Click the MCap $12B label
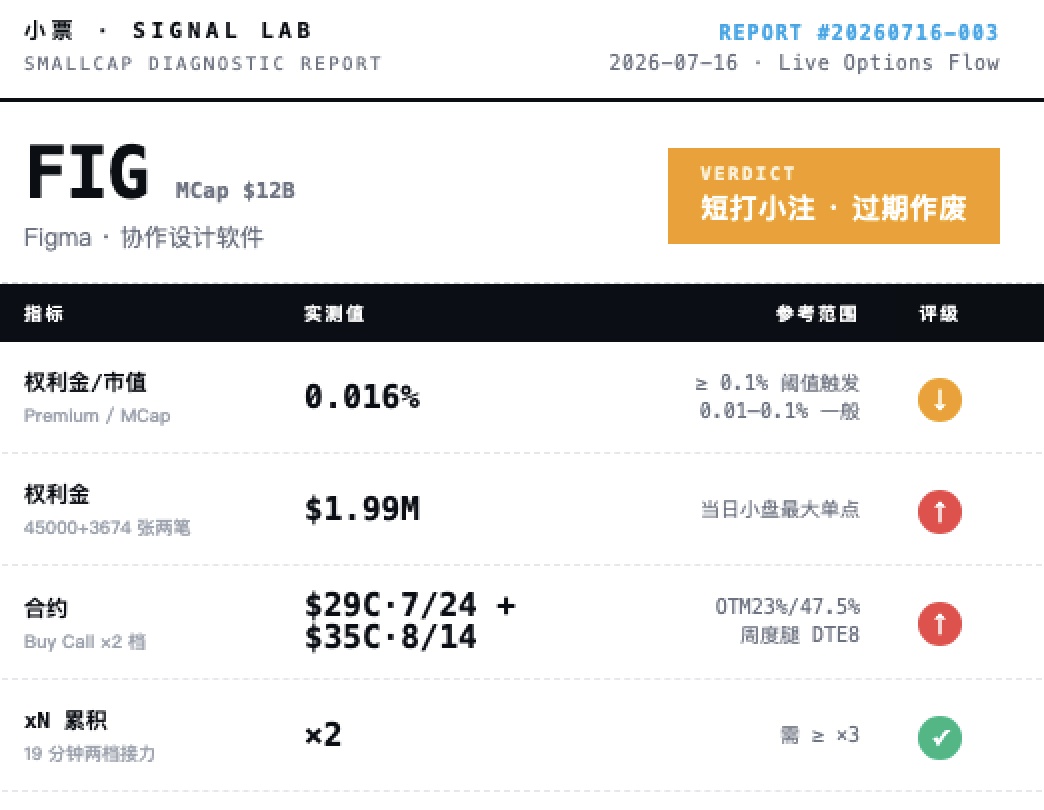This screenshot has height=810, width=1044. pos(235,190)
